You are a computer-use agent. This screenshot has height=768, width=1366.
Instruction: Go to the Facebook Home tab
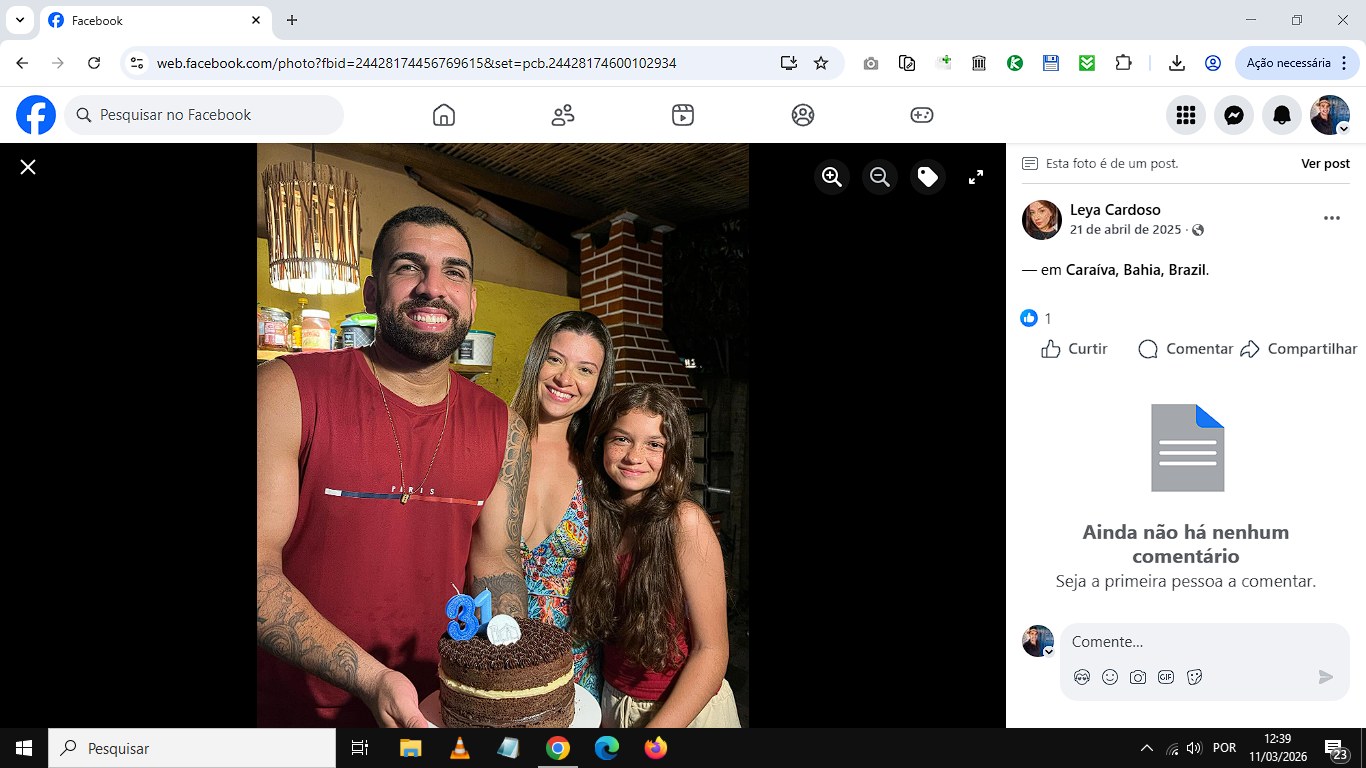[444, 115]
